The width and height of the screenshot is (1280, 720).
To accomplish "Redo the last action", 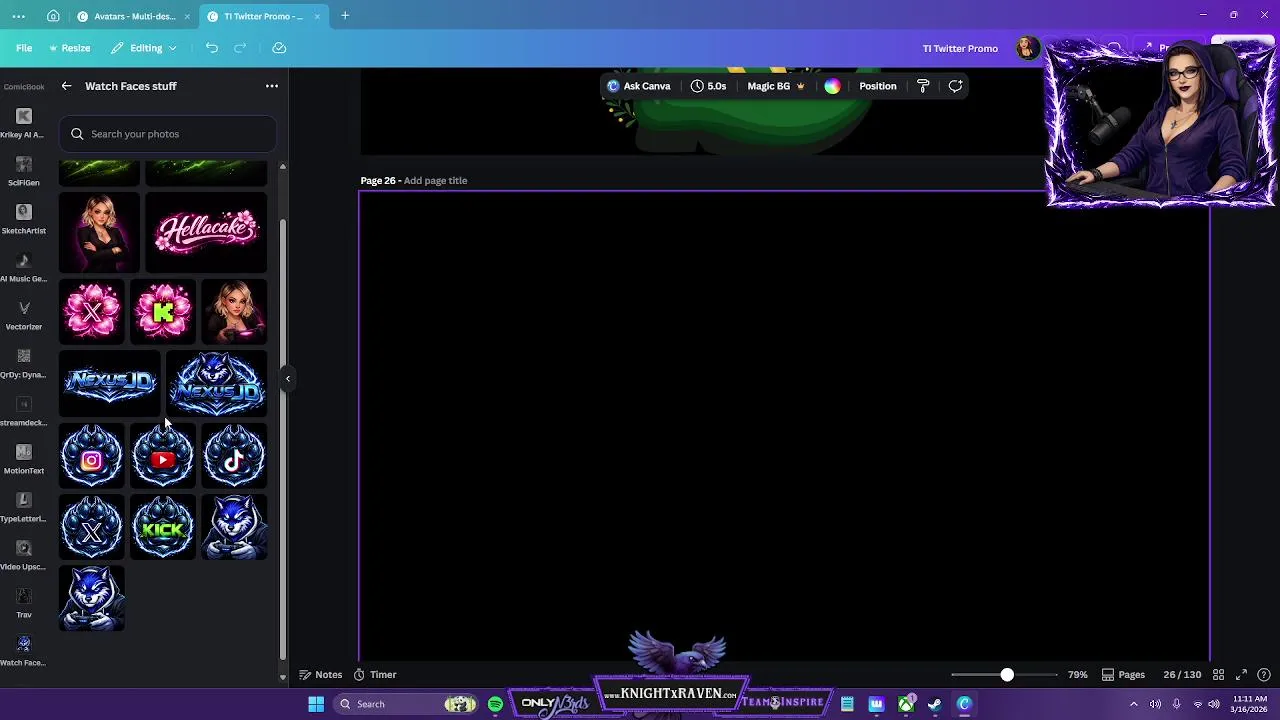I will [x=240, y=48].
